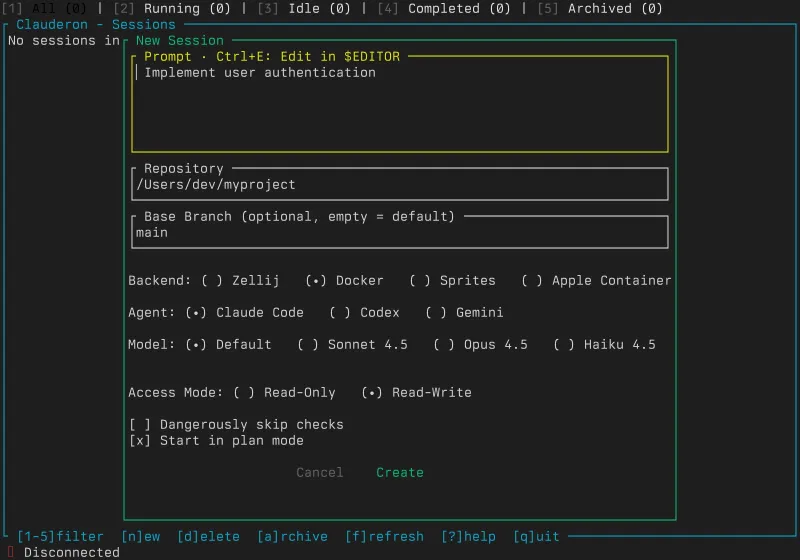Select the Default model option
The width and height of the screenshot is (800, 560).
pyautogui.click(x=228, y=345)
